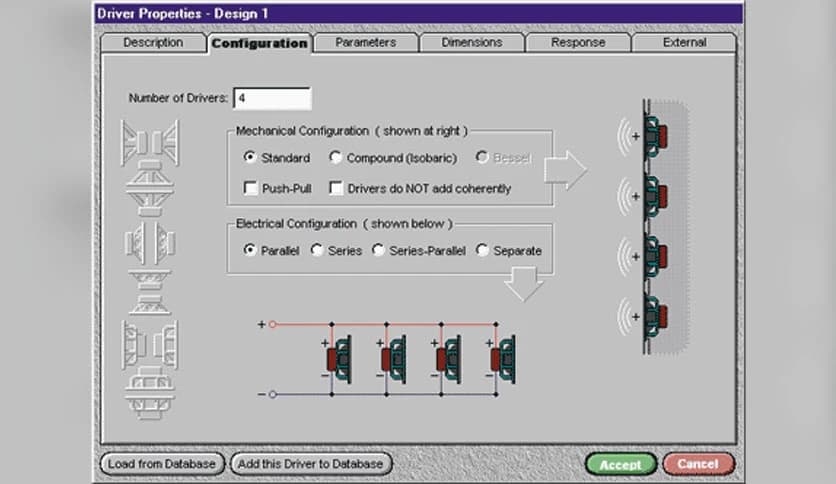Screen dimensions: 836x484
Task: Click the down-pointing arrow below Electrical Configuration
Action: click(x=524, y=284)
